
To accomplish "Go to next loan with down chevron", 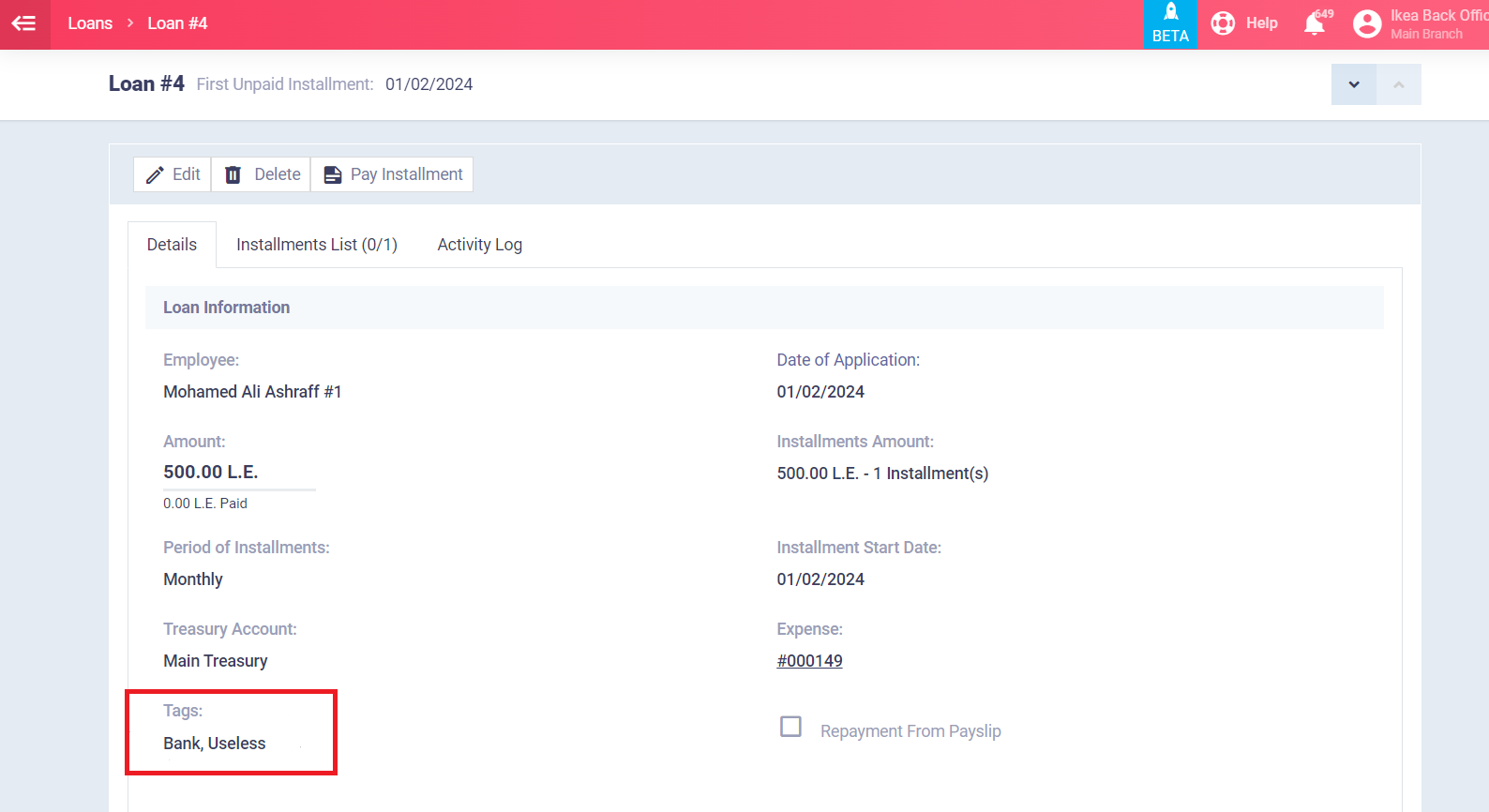I will [x=1353, y=84].
